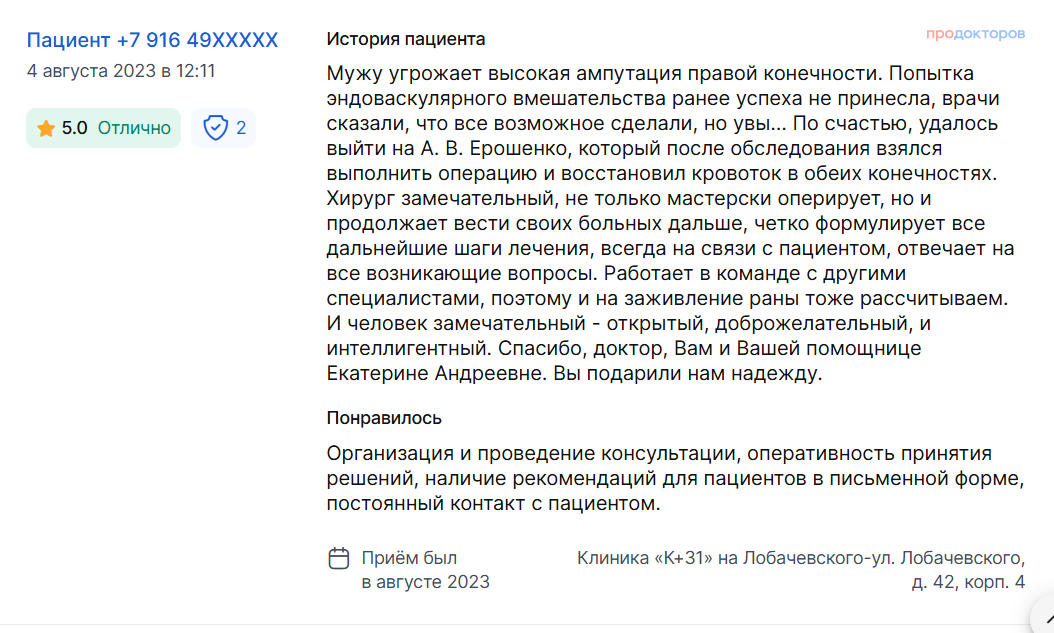This screenshot has height=633, width=1054.
Task: Click the closing line Вы подарили нам надежду
Action: [688, 374]
